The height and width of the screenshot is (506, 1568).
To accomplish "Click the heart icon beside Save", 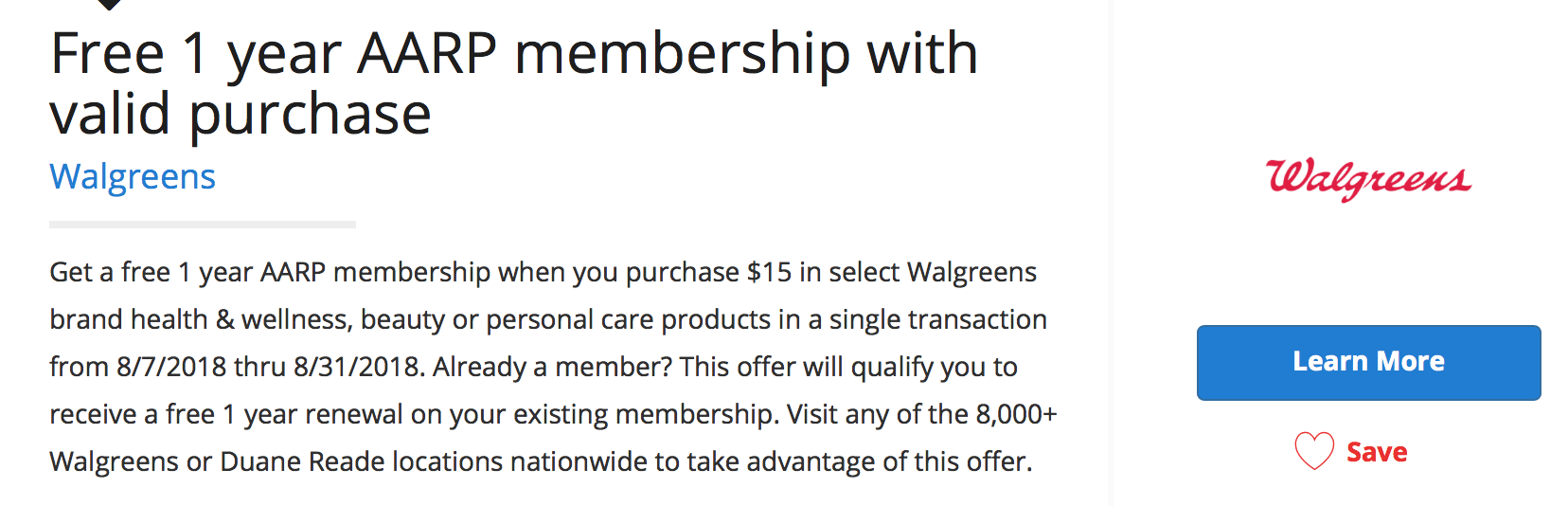I will coord(1314,451).
